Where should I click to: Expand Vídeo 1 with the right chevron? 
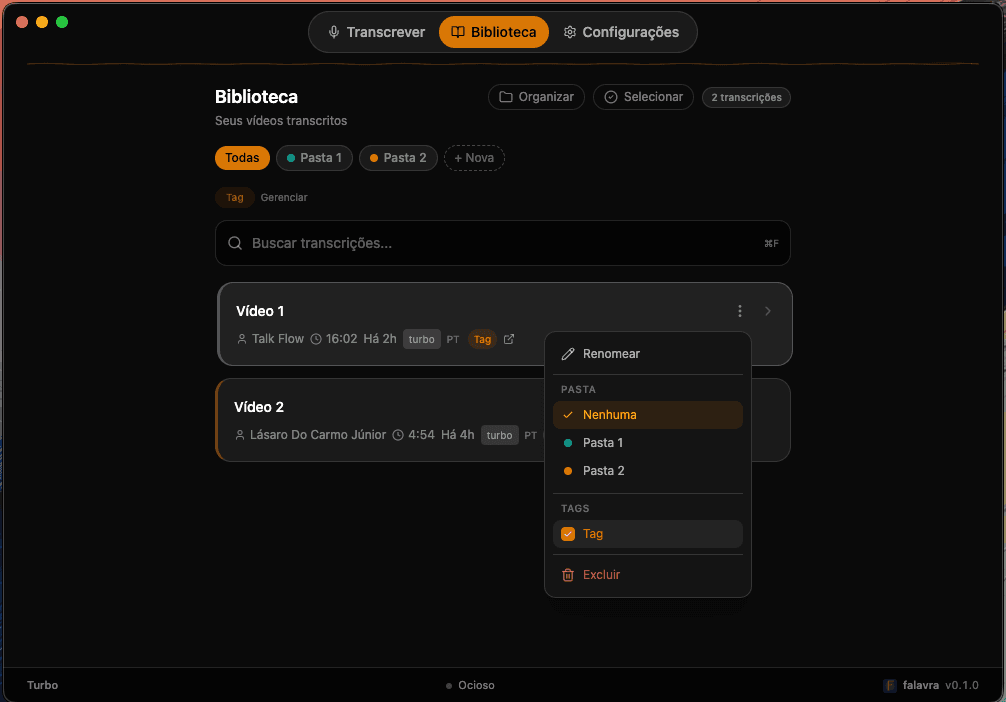click(x=768, y=311)
